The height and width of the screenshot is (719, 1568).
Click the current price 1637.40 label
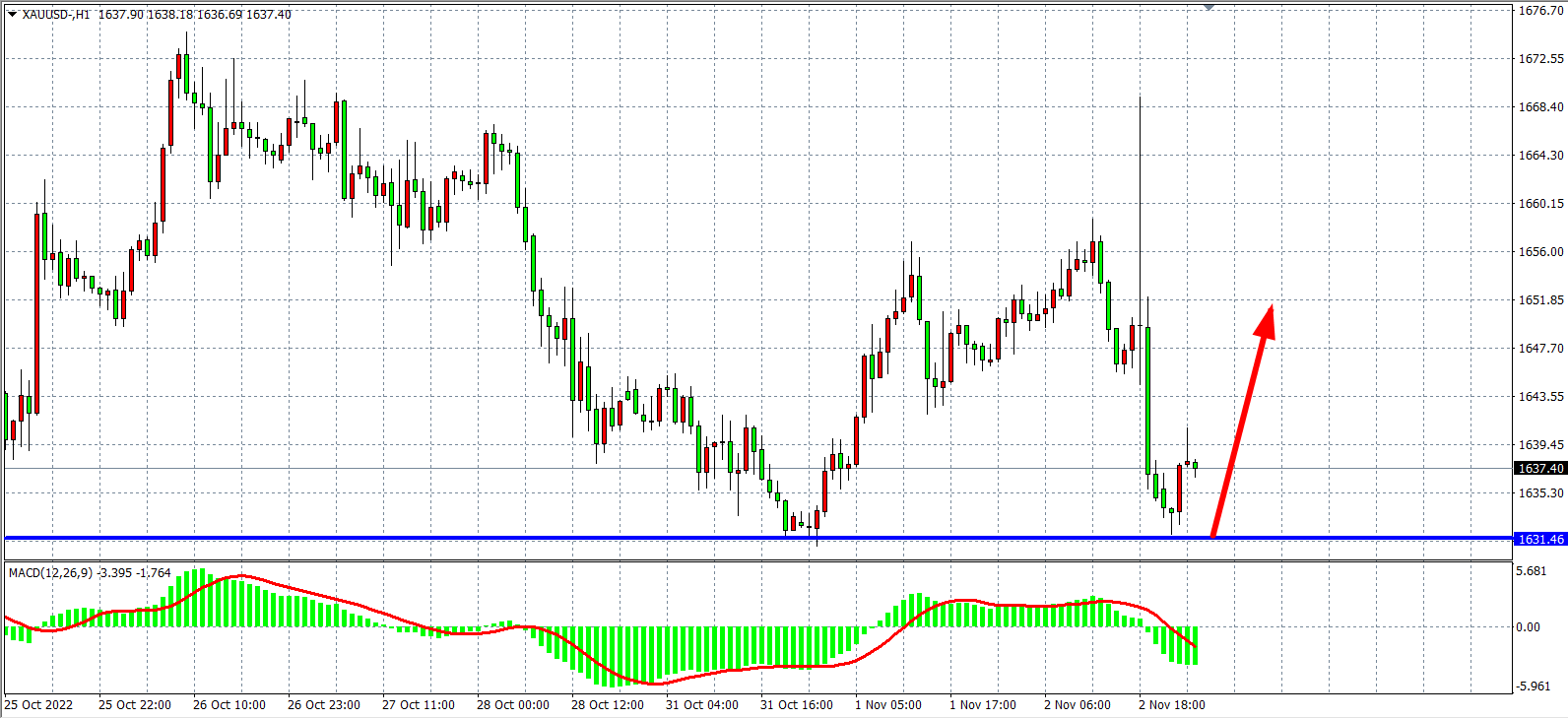coord(1540,469)
